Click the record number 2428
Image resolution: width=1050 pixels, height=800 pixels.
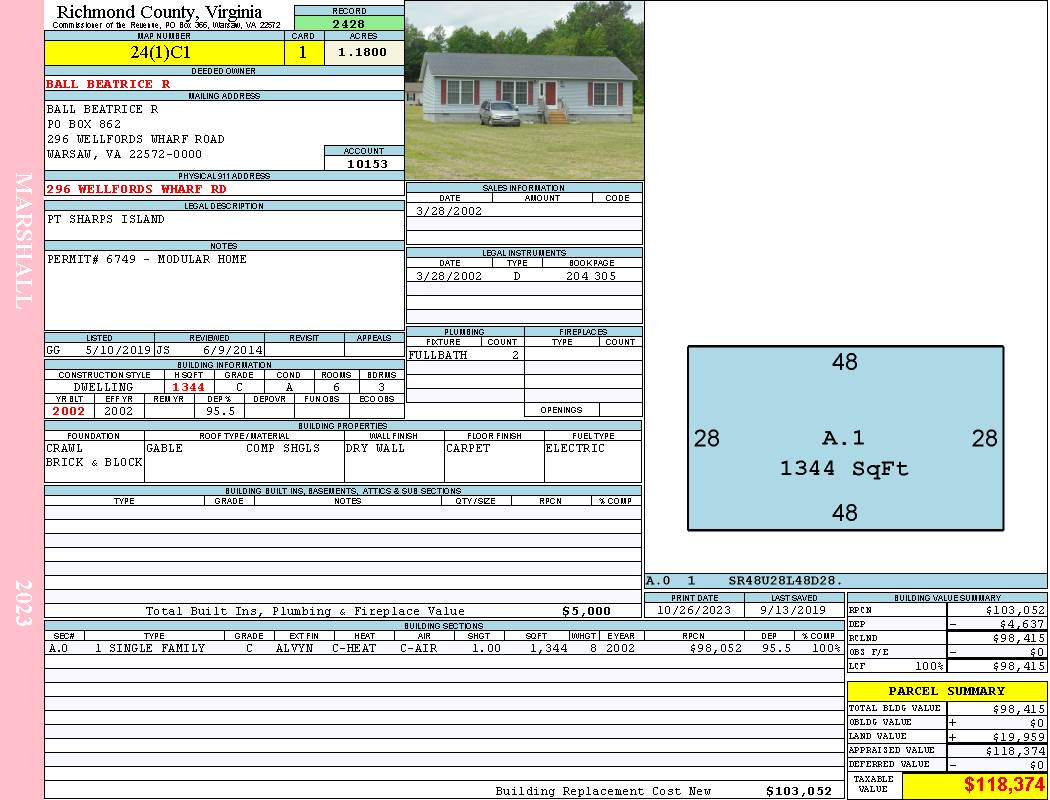point(349,23)
